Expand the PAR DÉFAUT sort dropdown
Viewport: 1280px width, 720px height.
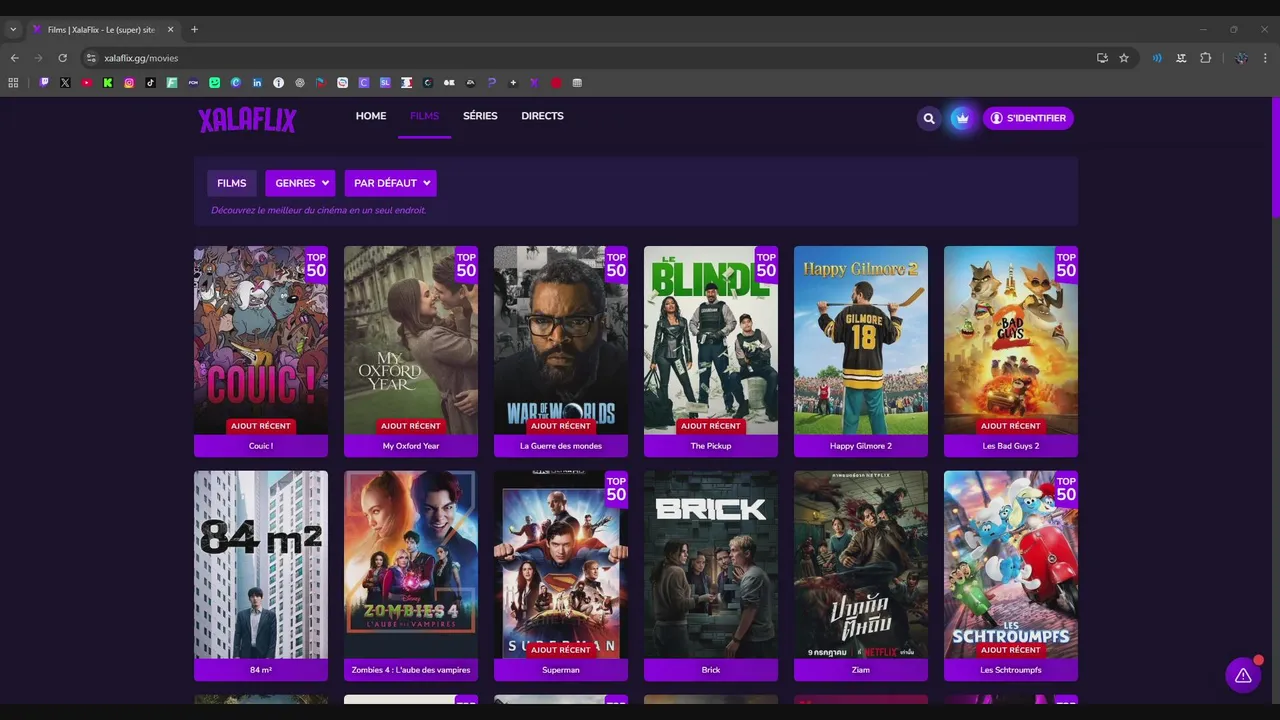tap(390, 183)
